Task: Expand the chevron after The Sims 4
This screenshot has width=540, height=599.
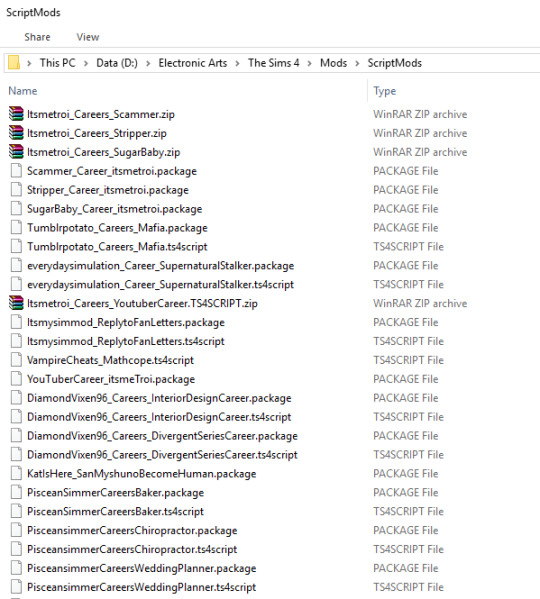Action: point(310,63)
